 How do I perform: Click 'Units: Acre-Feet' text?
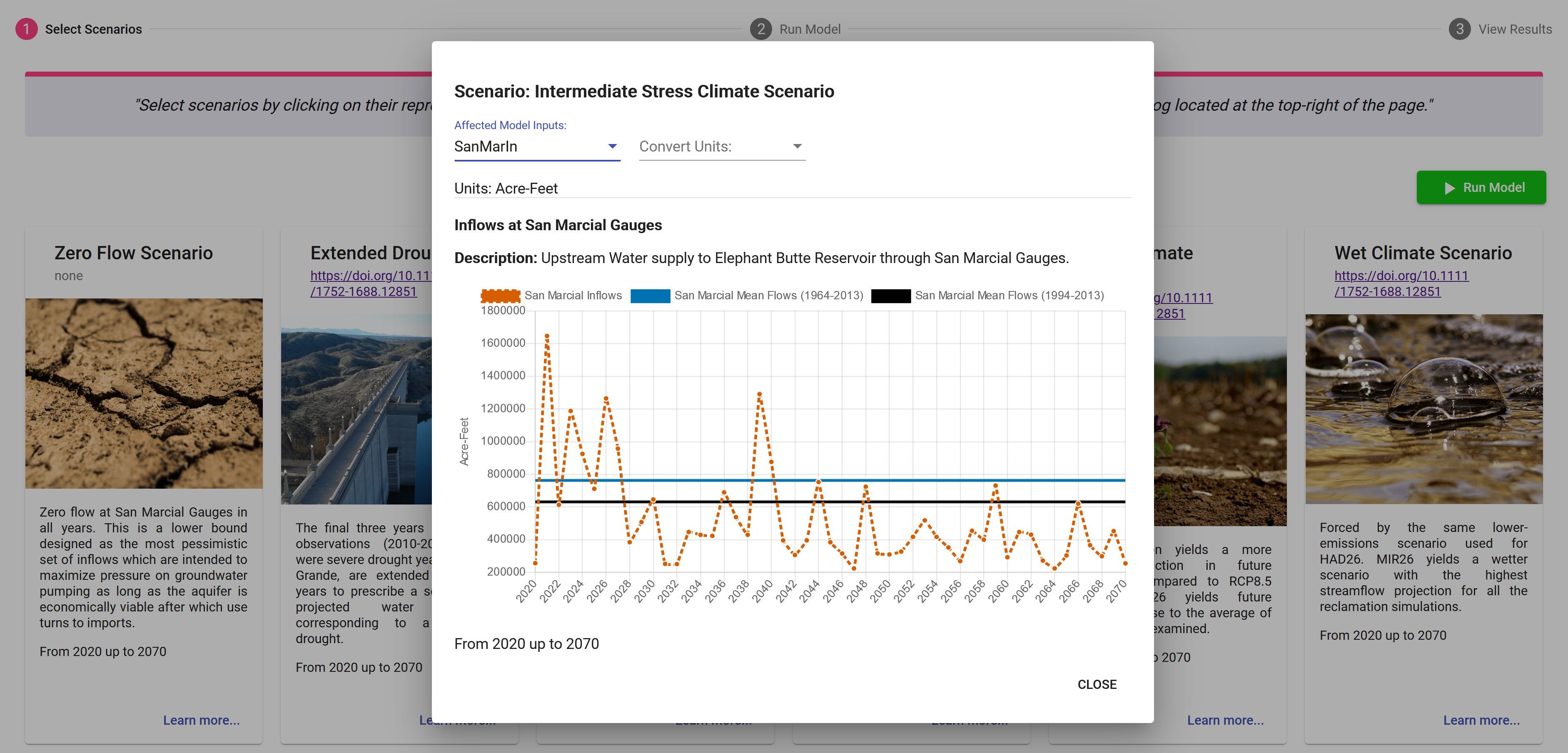506,189
